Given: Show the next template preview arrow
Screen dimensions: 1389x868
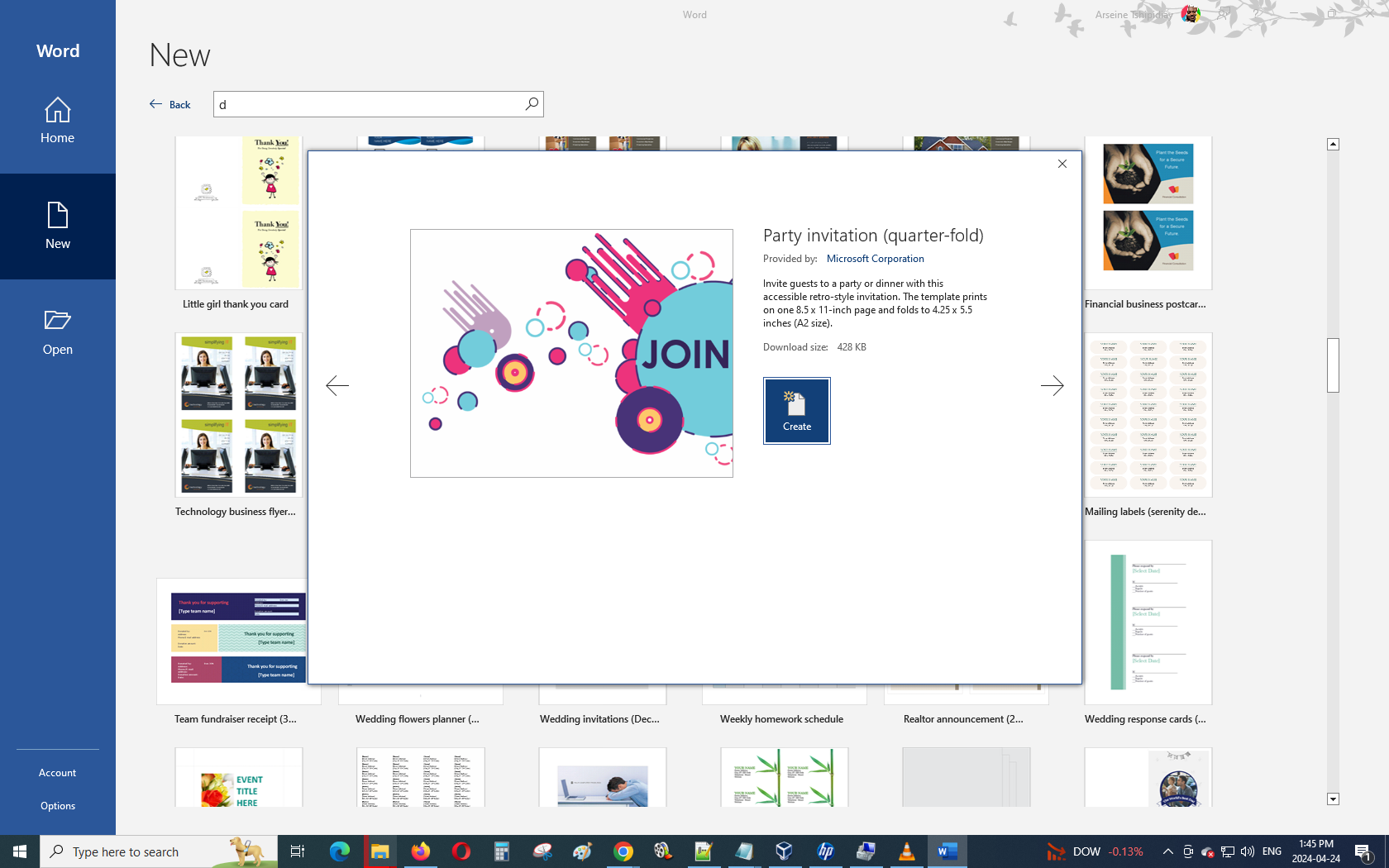Looking at the screenshot, I should (1052, 385).
